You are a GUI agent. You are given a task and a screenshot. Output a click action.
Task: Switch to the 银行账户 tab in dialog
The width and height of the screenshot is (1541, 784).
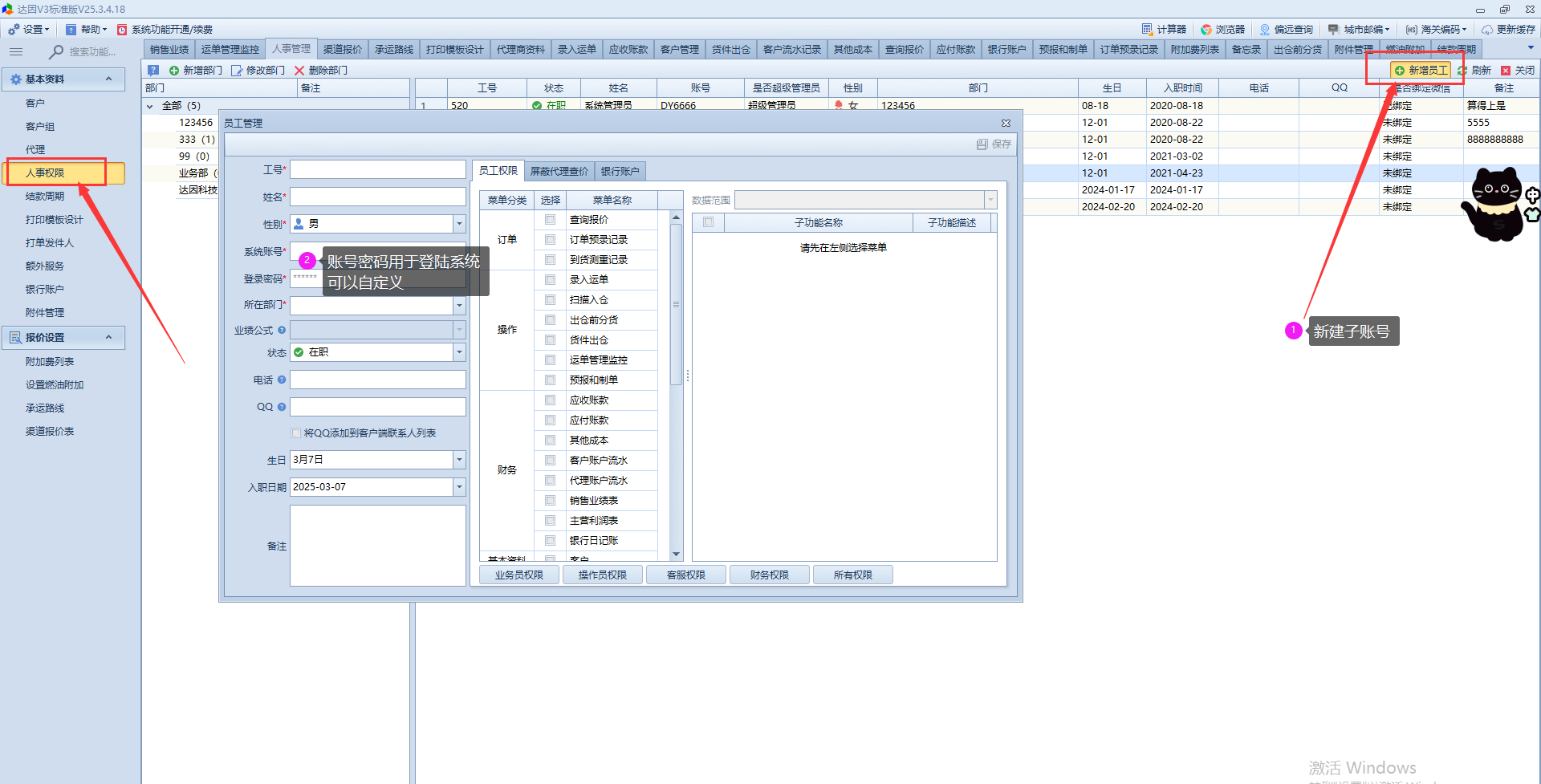pos(620,172)
